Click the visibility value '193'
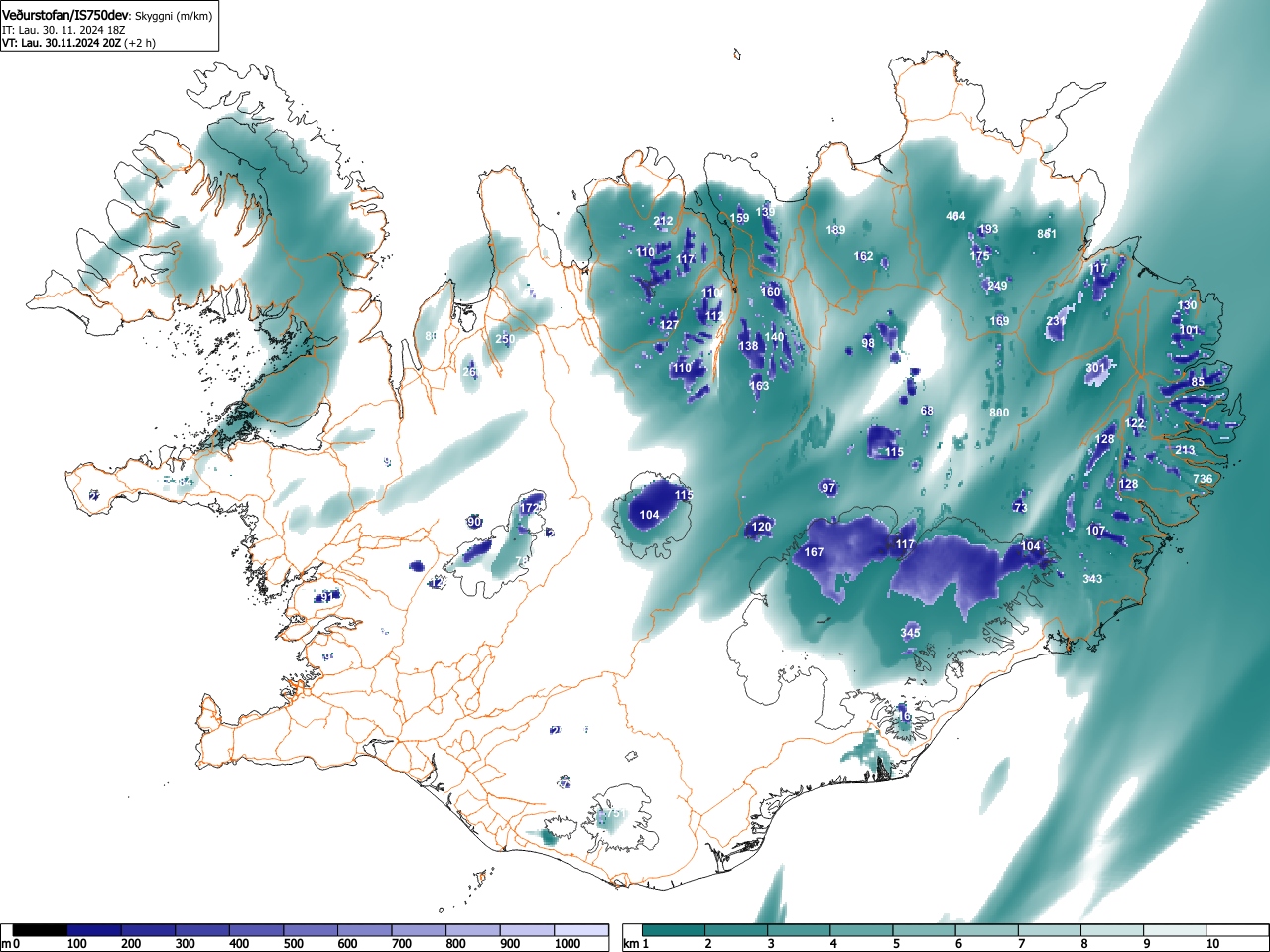This screenshot has width=1270, height=952. click(x=988, y=229)
